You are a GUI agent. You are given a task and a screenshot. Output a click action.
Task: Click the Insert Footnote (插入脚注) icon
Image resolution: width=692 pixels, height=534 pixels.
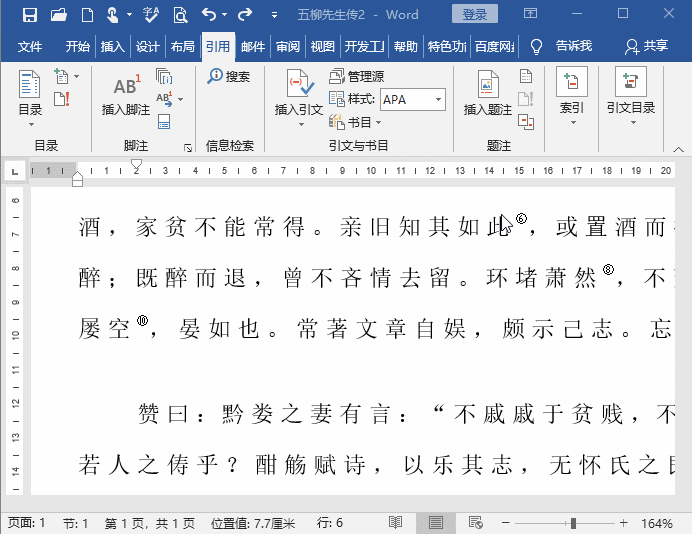click(x=125, y=88)
